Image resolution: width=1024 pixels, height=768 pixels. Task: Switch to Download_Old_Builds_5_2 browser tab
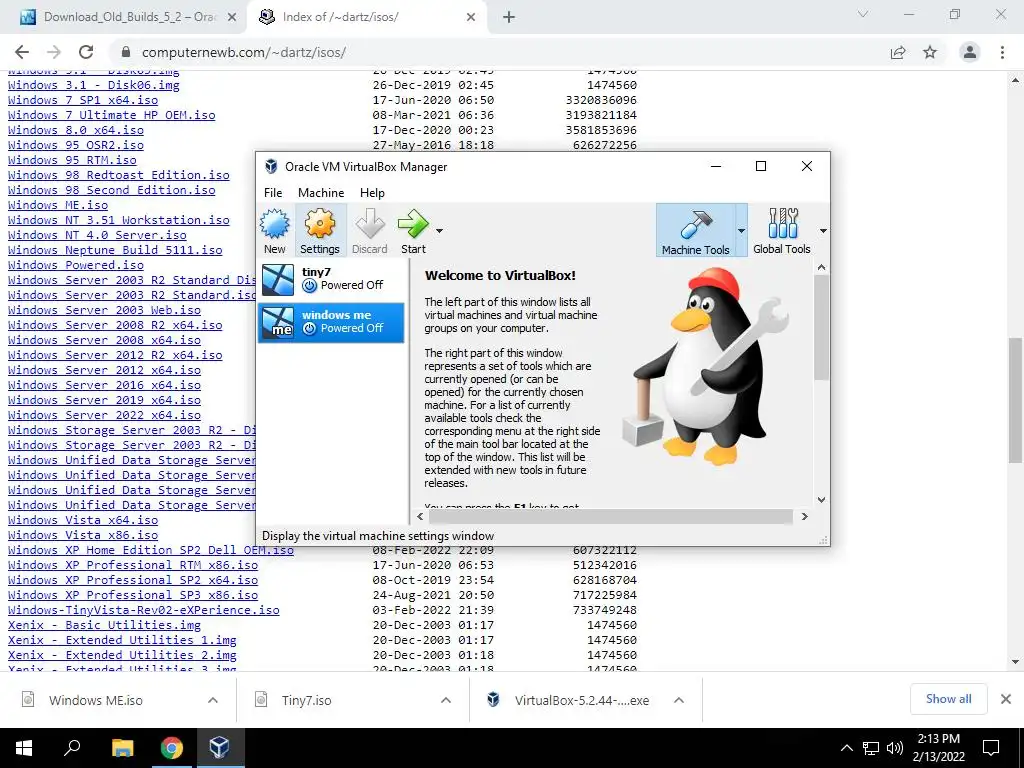pyautogui.click(x=127, y=17)
